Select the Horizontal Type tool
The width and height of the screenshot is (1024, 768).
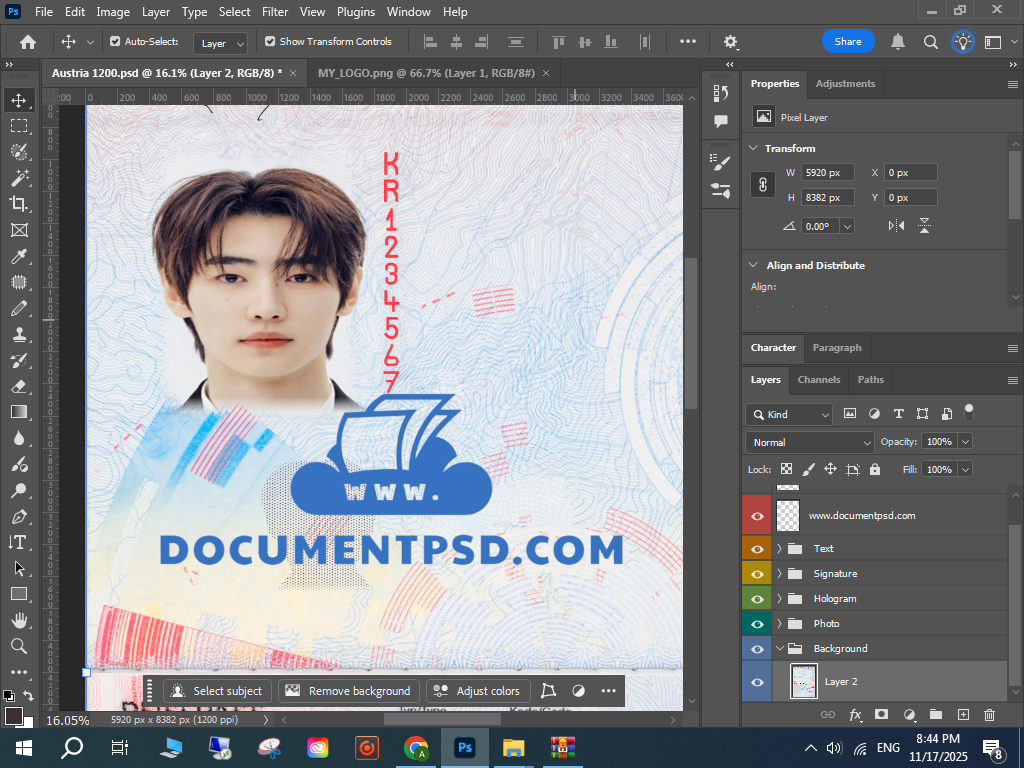click(x=18, y=542)
